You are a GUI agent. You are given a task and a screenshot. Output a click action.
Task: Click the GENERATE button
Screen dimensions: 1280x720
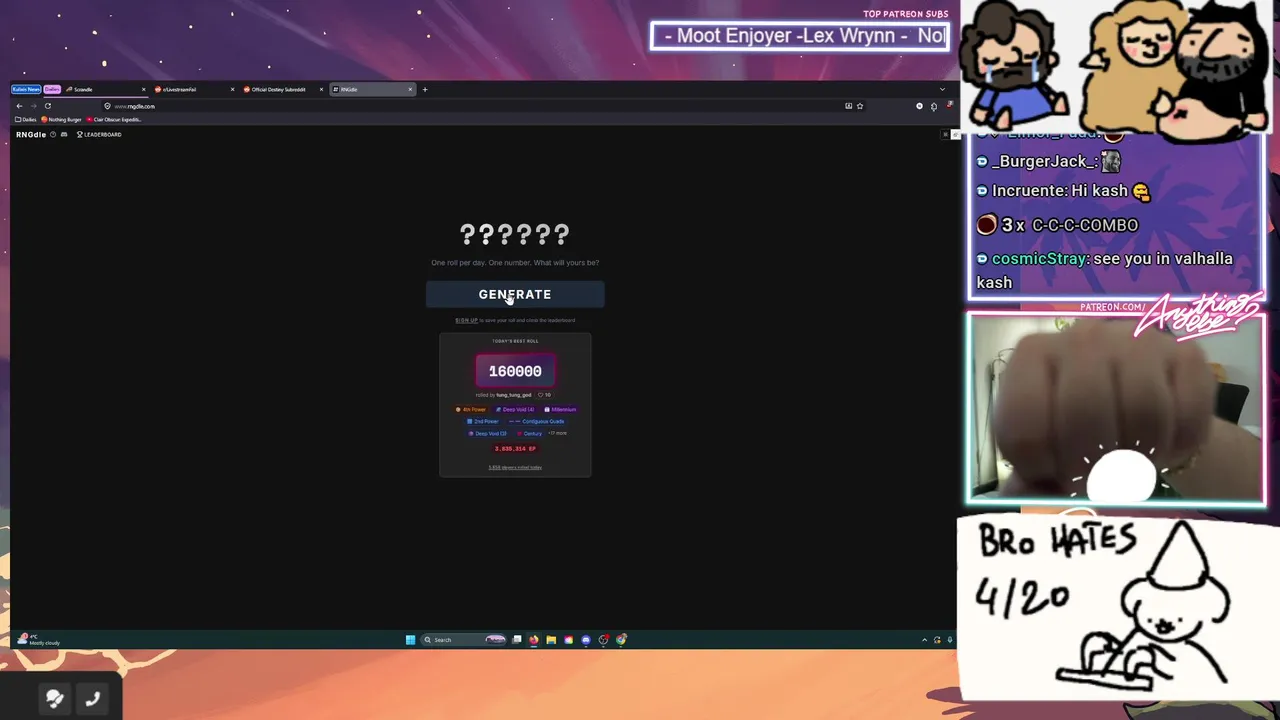point(515,294)
